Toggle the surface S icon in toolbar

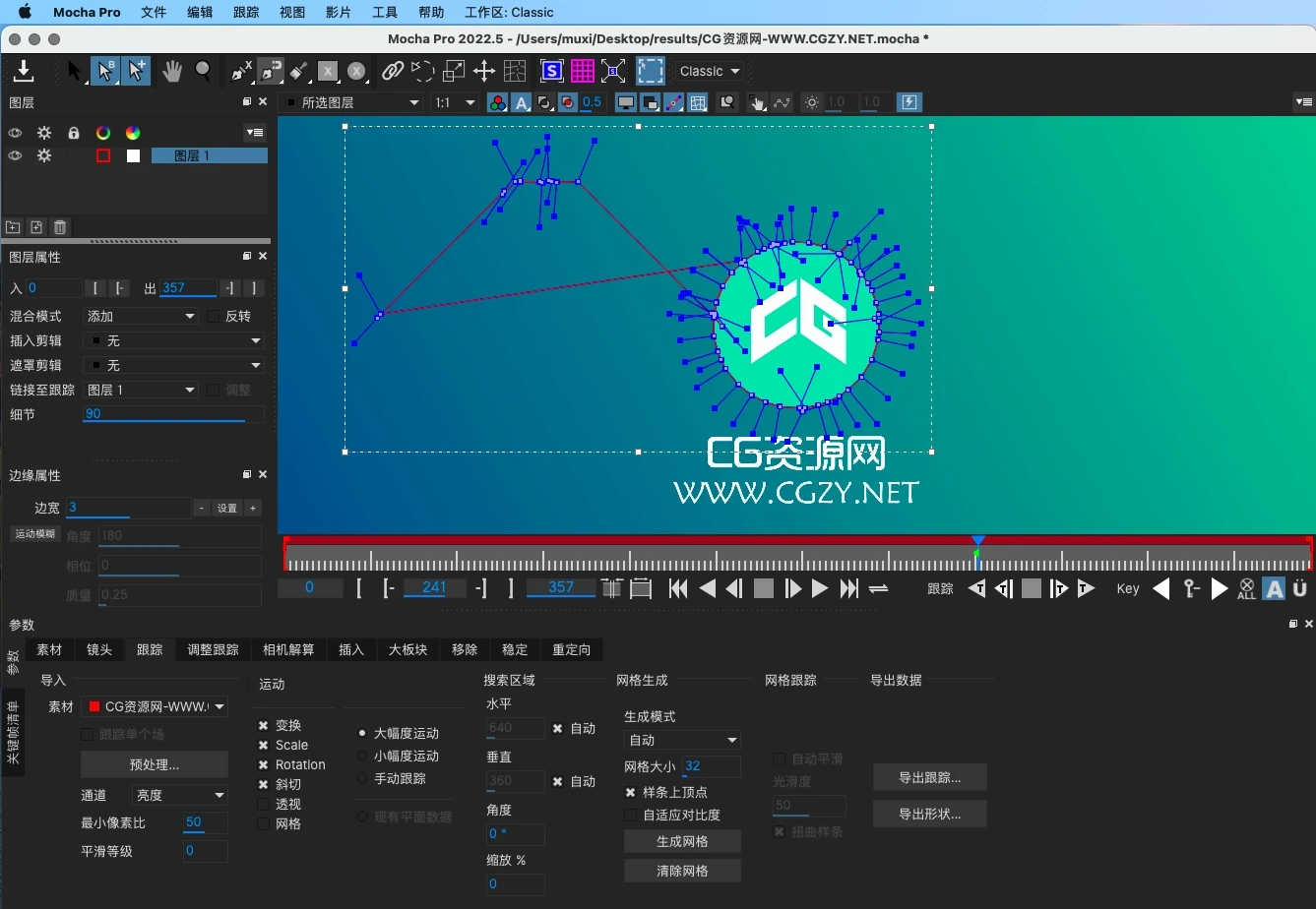551,71
